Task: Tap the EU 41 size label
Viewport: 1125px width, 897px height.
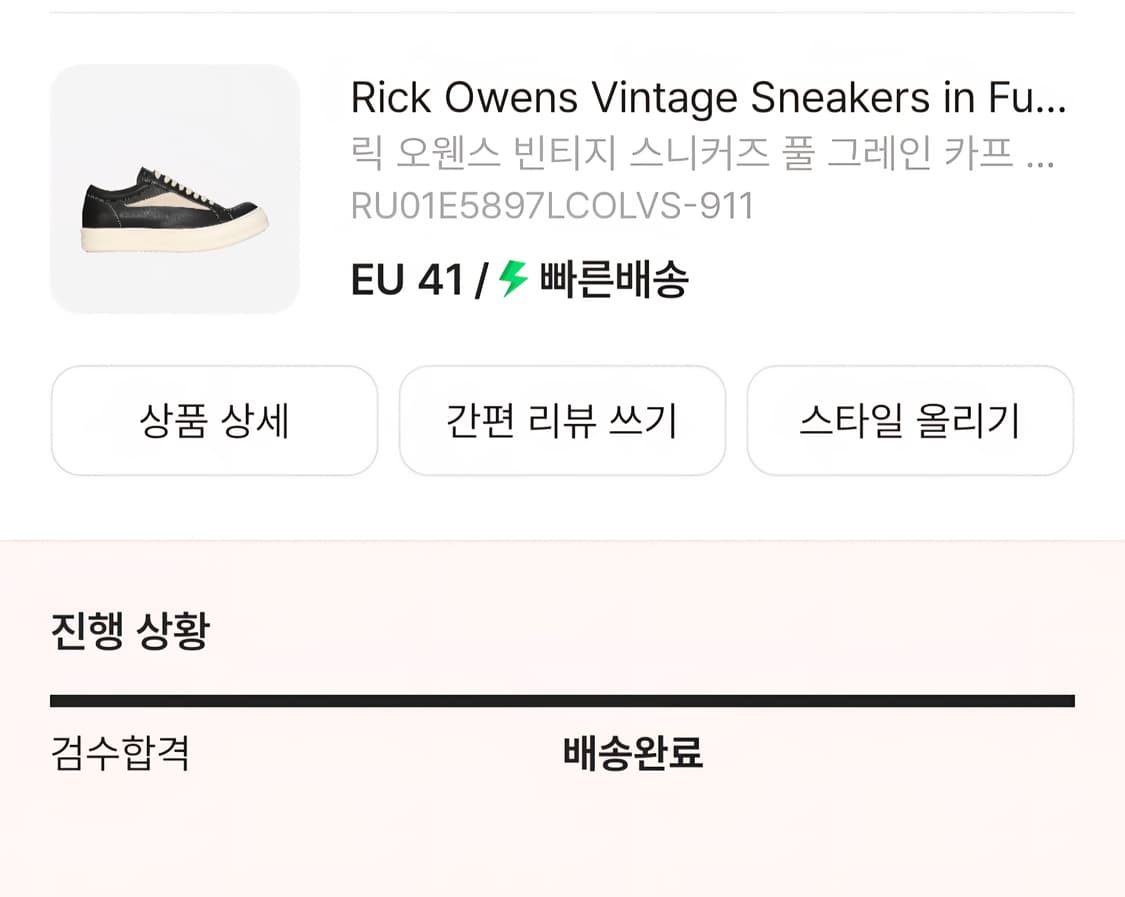Action: [x=407, y=281]
